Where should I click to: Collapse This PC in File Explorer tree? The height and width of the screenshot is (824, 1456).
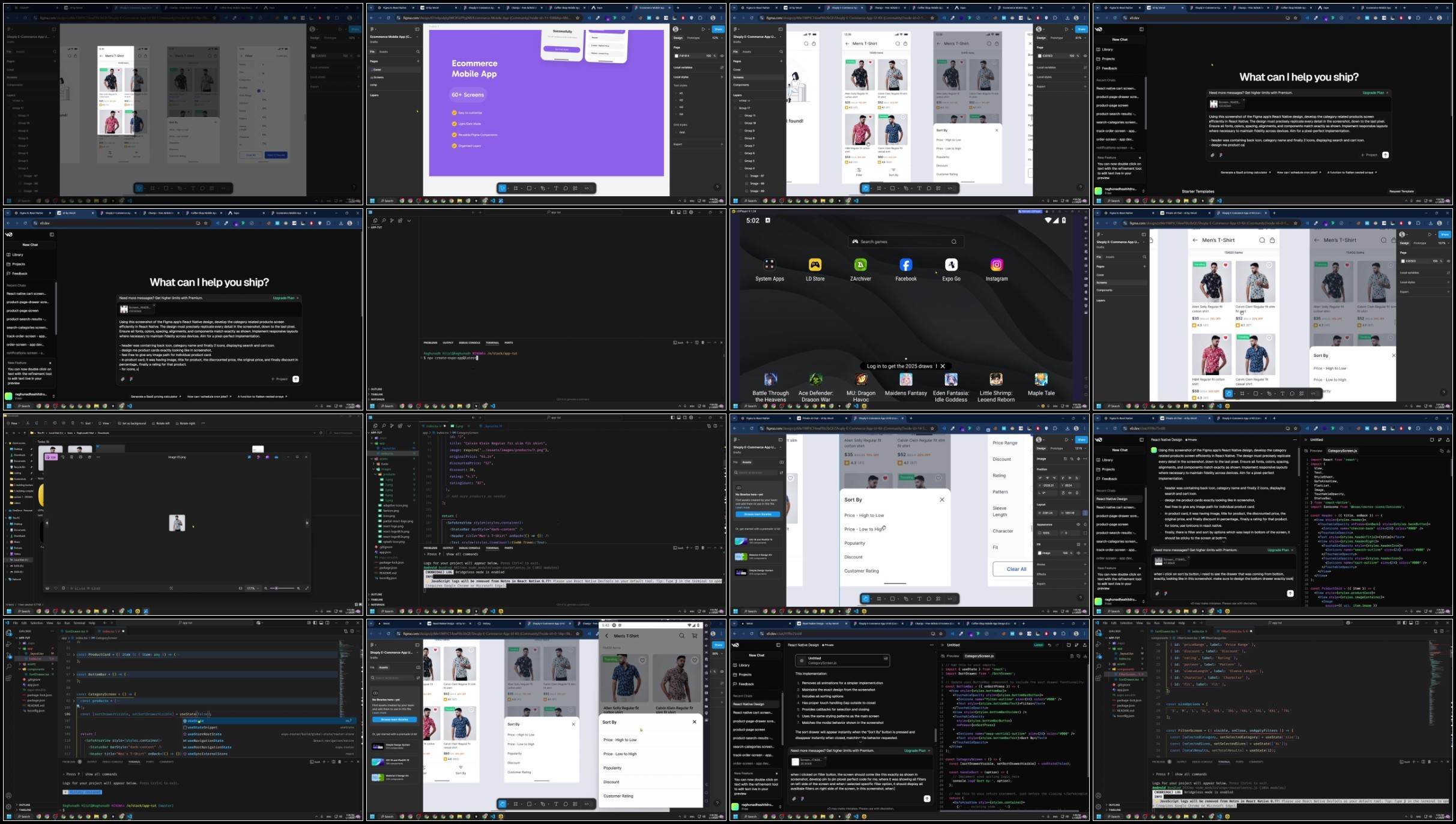tap(6, 518)
